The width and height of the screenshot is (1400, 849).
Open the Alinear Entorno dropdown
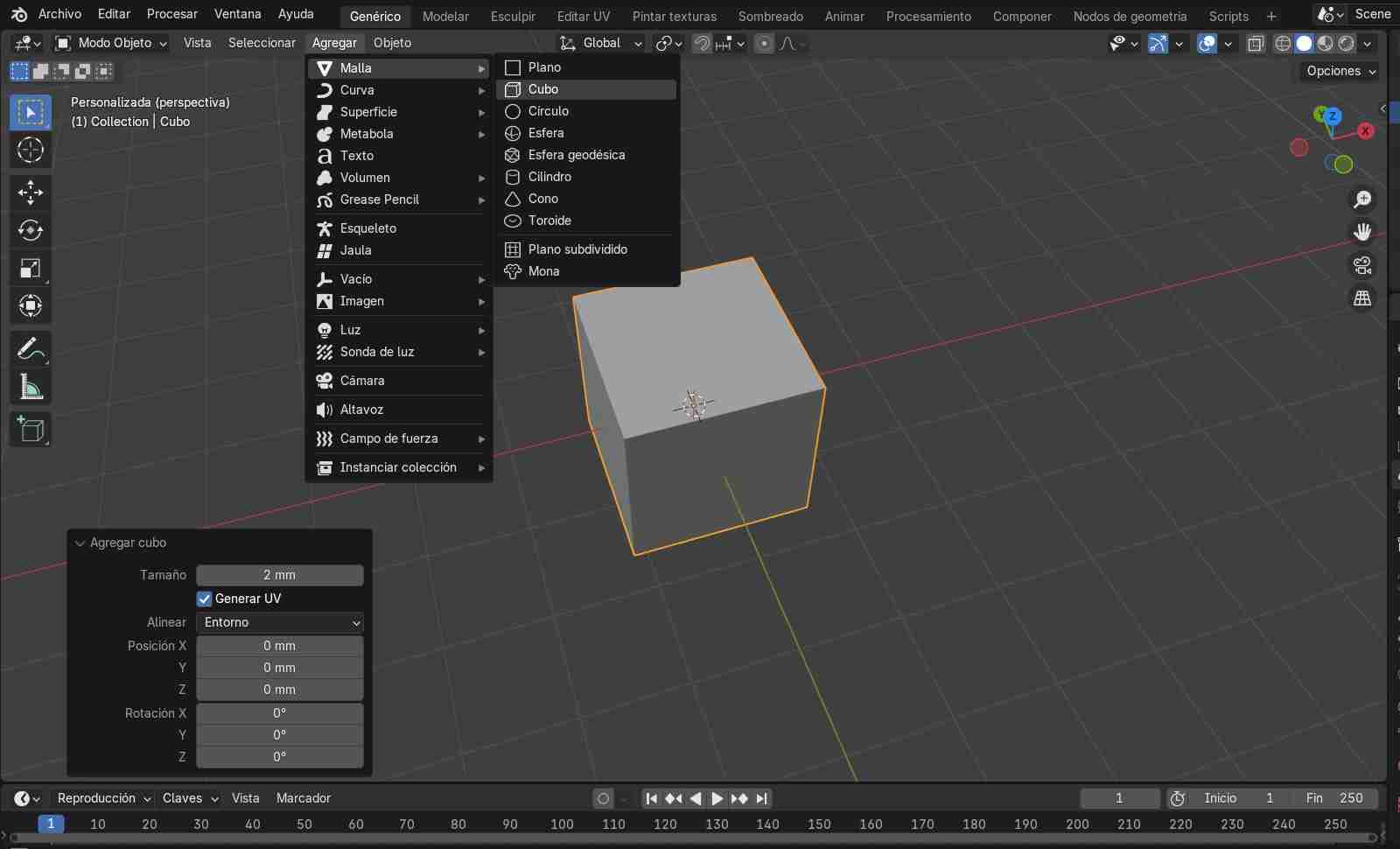point(278,622)
